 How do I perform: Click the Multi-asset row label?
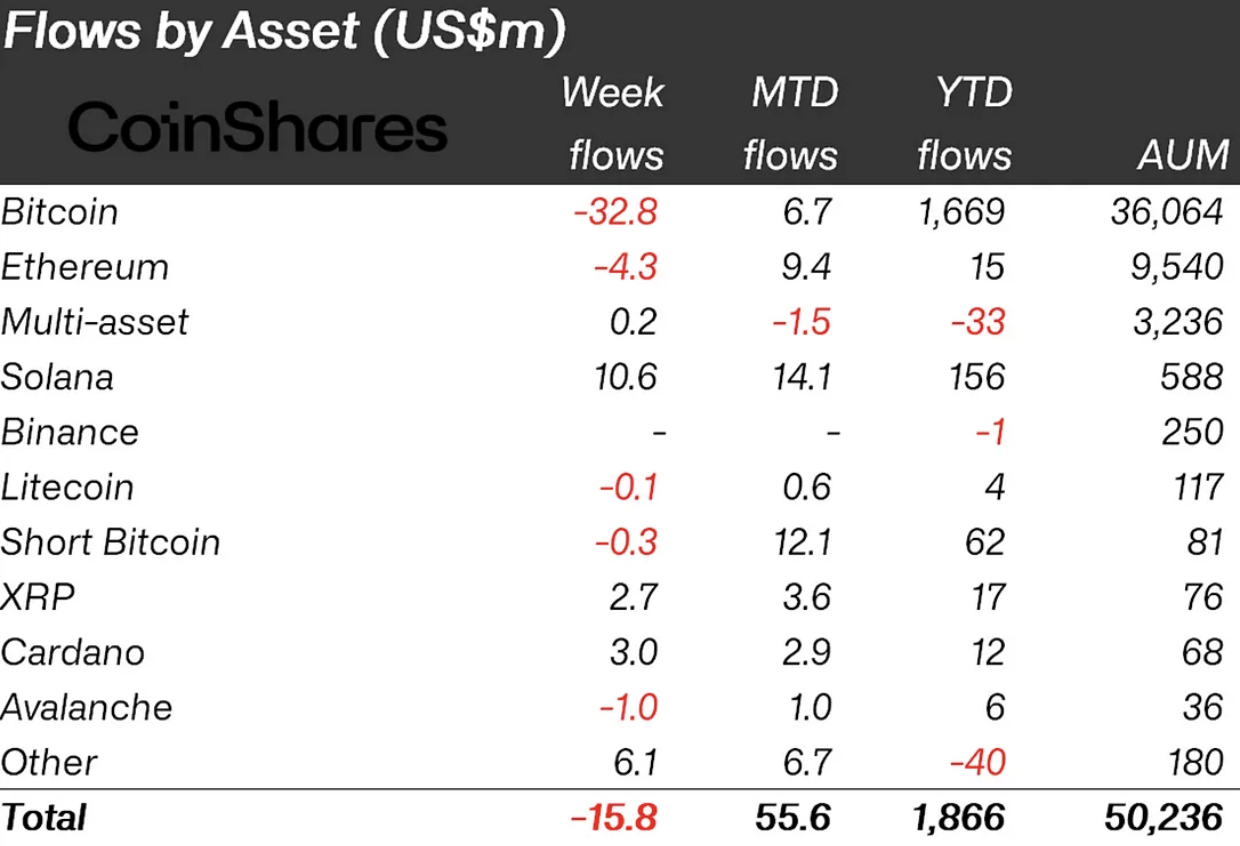click(95, 322)
